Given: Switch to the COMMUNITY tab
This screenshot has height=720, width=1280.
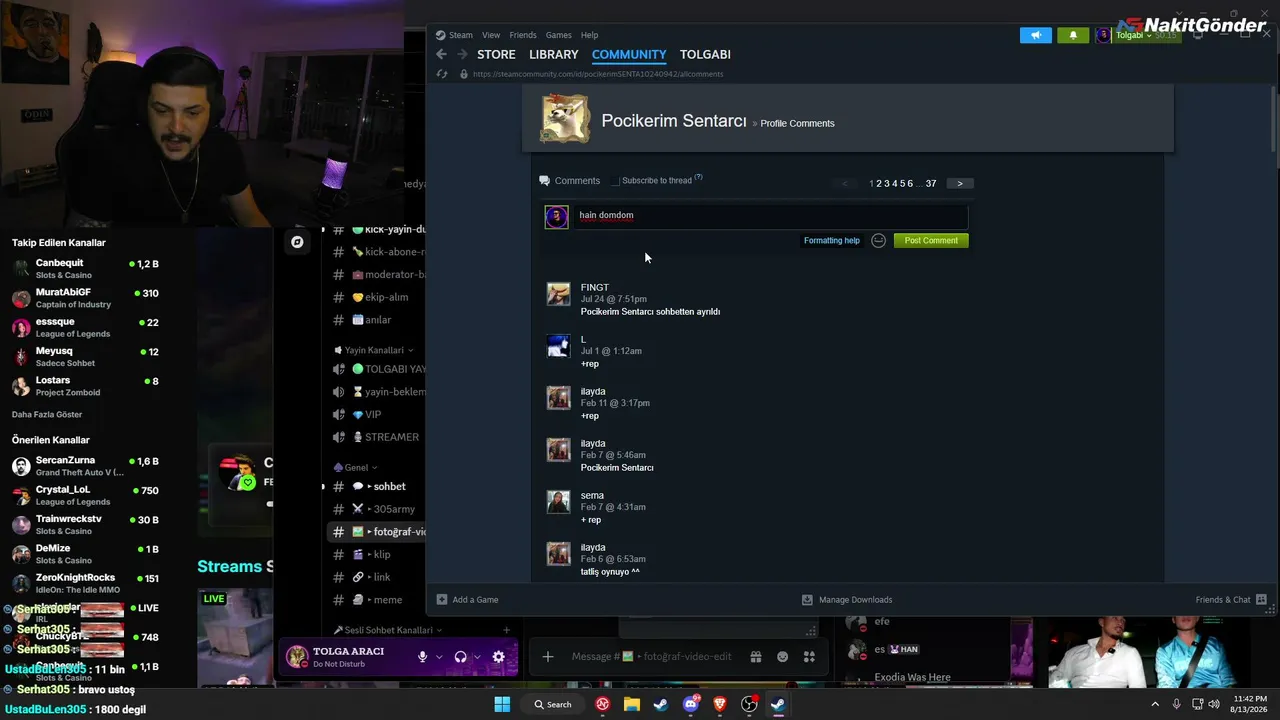Looking at the screenshot, I should click(629, 54).
